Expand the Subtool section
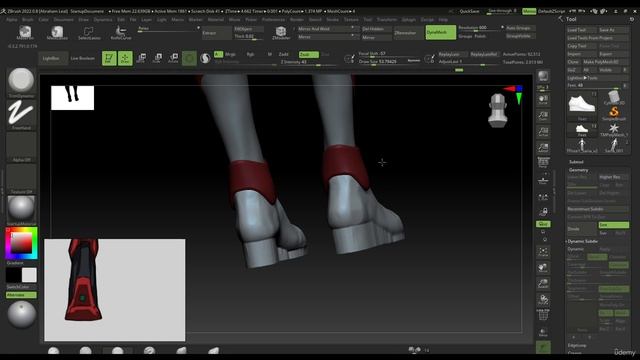Viewport: 640px width, 360px height. [x=576, y=162]
